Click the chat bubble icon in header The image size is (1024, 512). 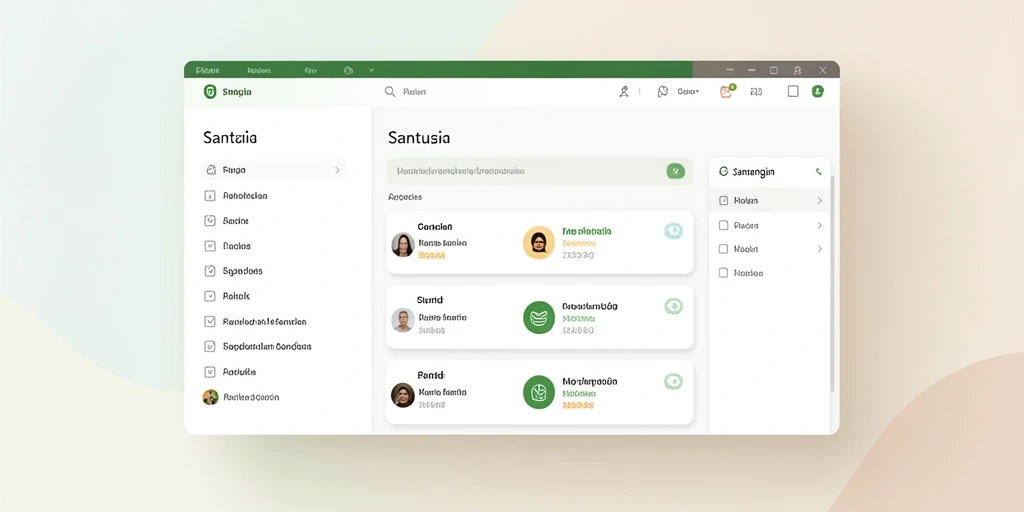coord(663,92)
